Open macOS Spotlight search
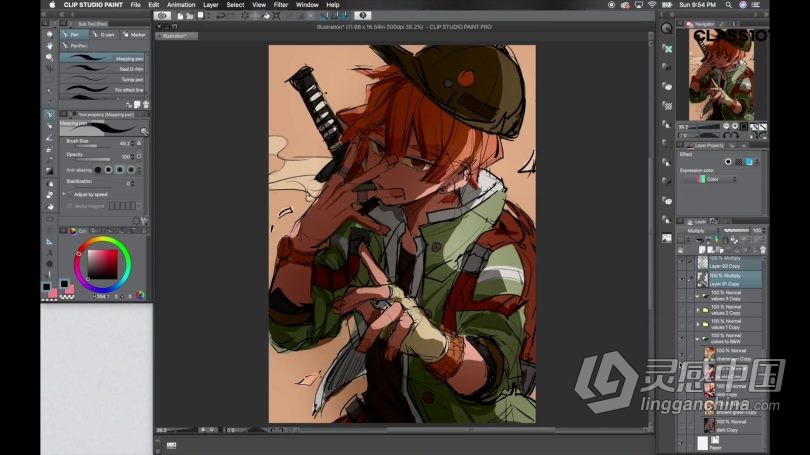The width and height of the screenshot is (810, 455). pyautogui.click(x=728, y=5)
